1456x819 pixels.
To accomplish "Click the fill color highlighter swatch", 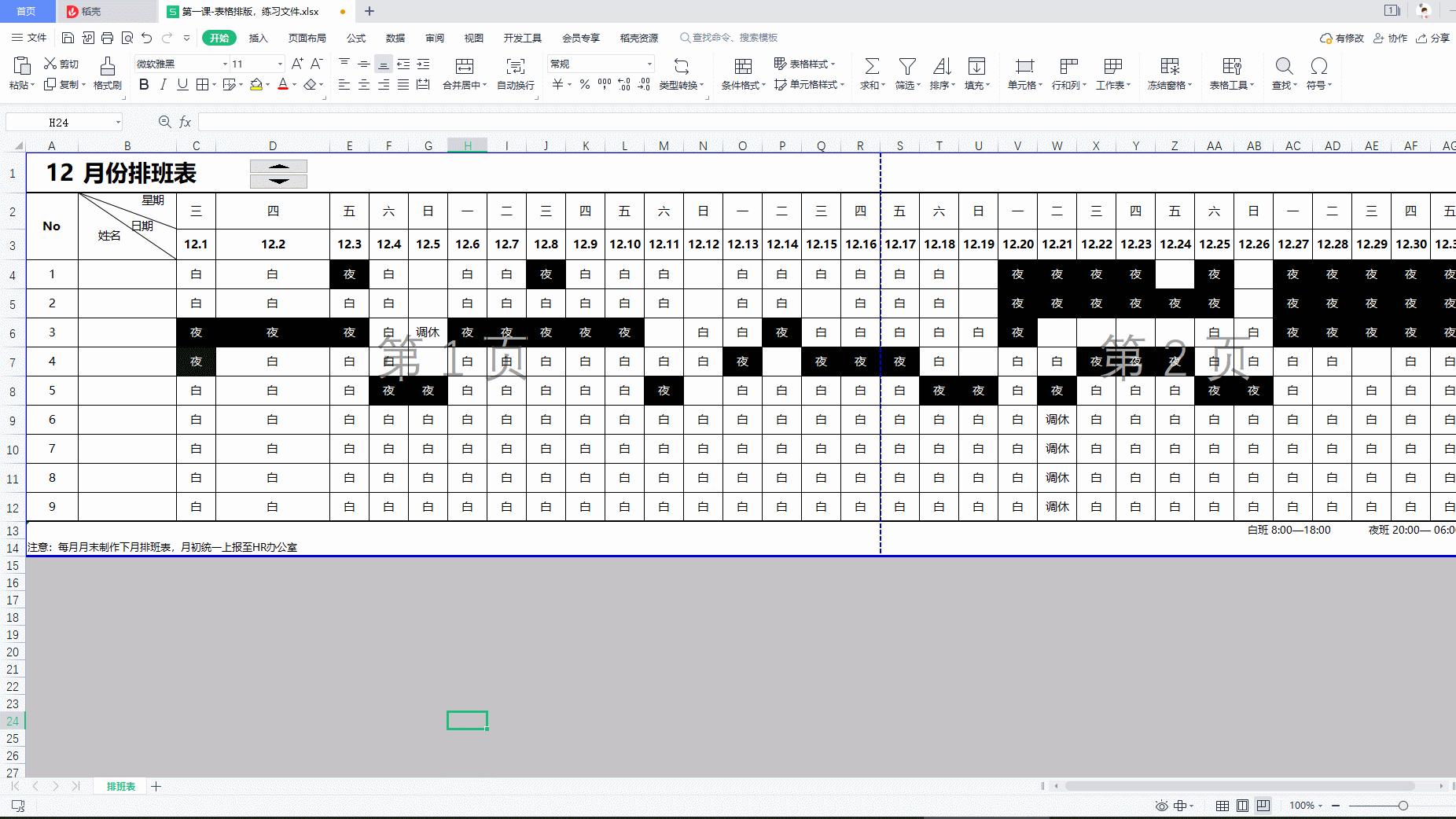I will pyautogui.click(x=256, y=84).
